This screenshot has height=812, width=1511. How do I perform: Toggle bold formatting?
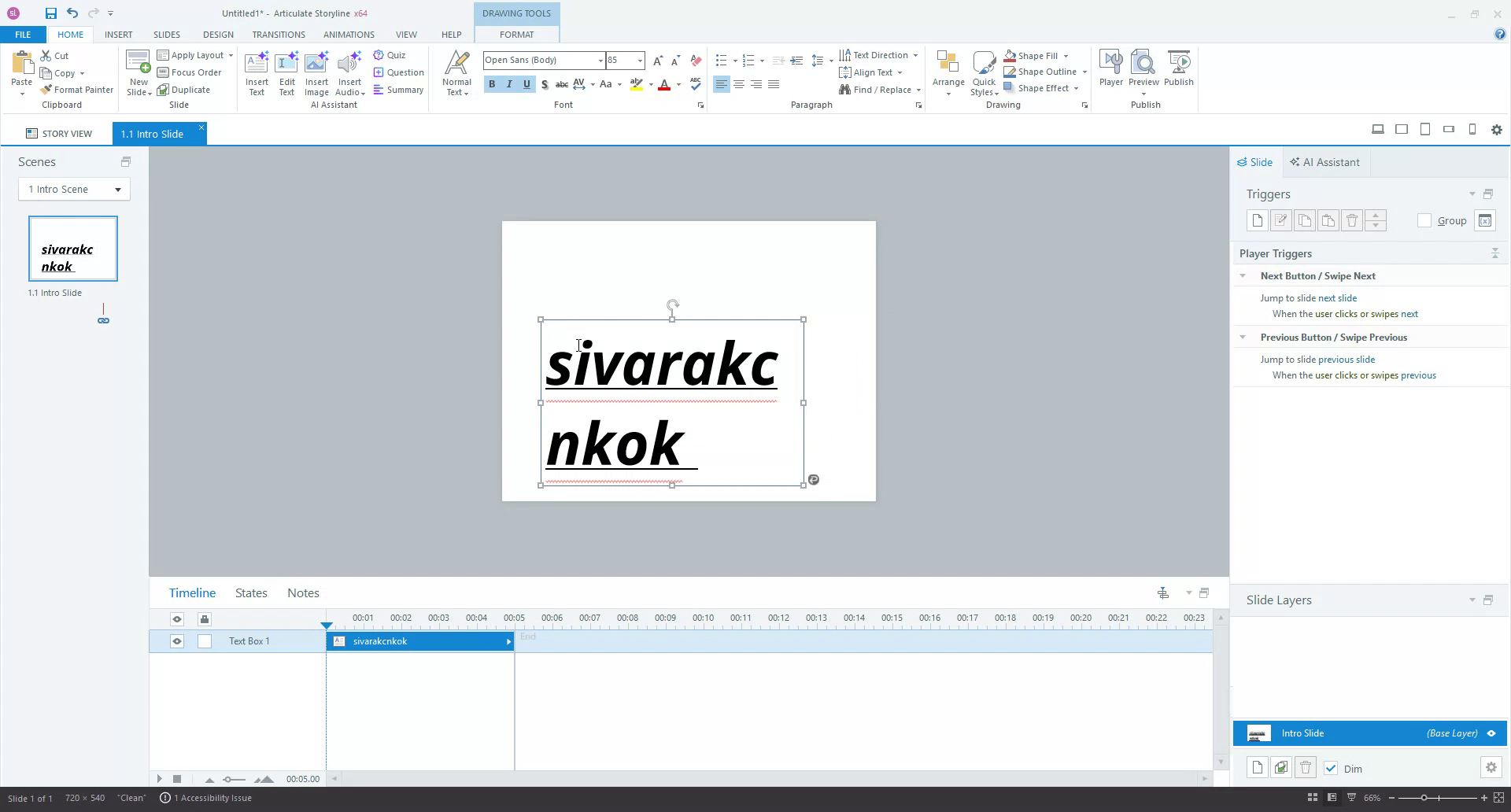coord(491,84)
